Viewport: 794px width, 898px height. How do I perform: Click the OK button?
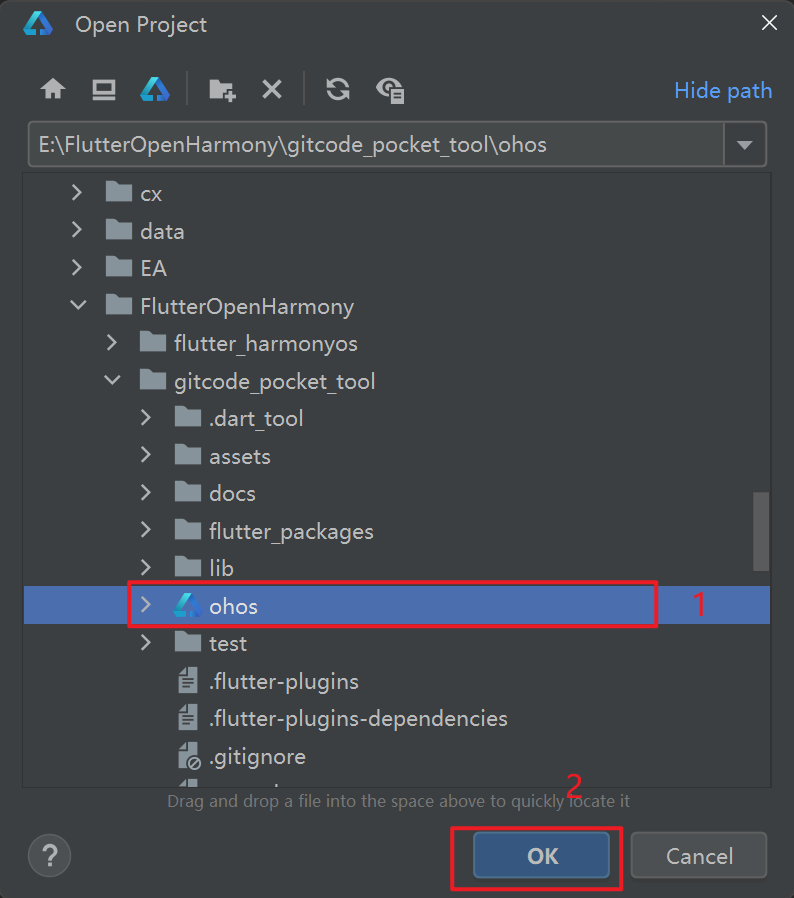[x=541, y=856]
